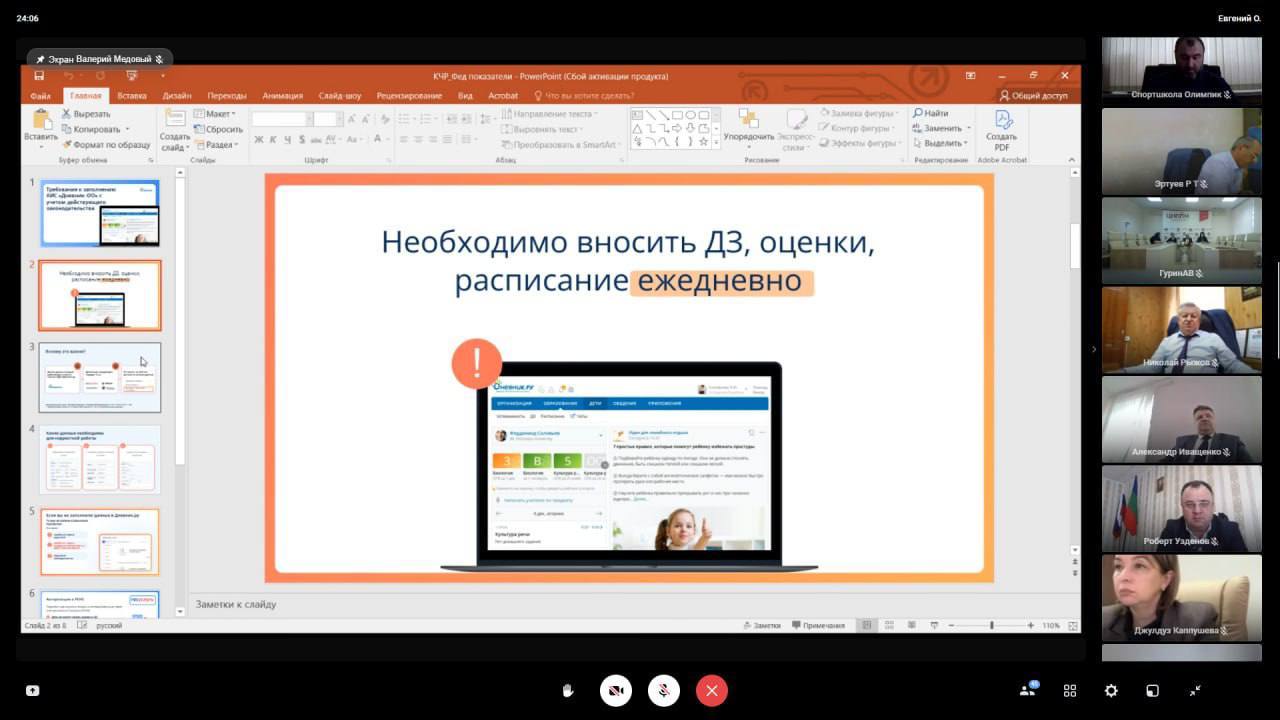Switch to grid layout view icon
1280x720 pixels.
pyautogui.click(x=1070, y=690)
